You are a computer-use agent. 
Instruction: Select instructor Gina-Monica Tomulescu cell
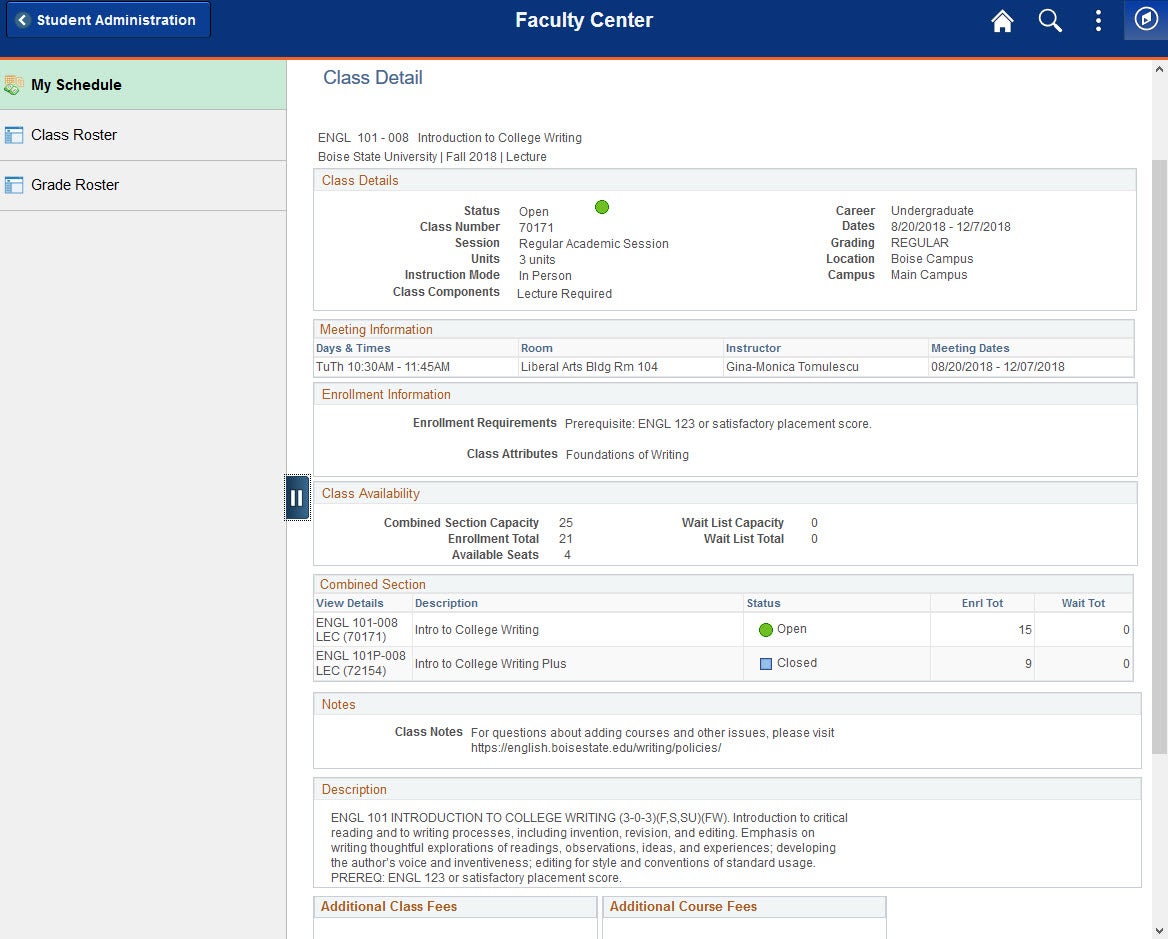coord(792,366)
